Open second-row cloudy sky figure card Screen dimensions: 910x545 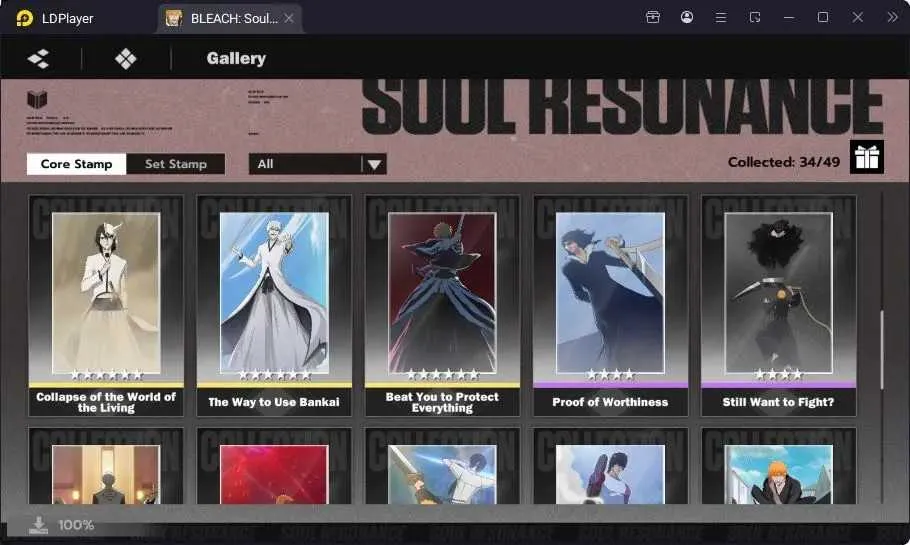click(x=611, y=466)
